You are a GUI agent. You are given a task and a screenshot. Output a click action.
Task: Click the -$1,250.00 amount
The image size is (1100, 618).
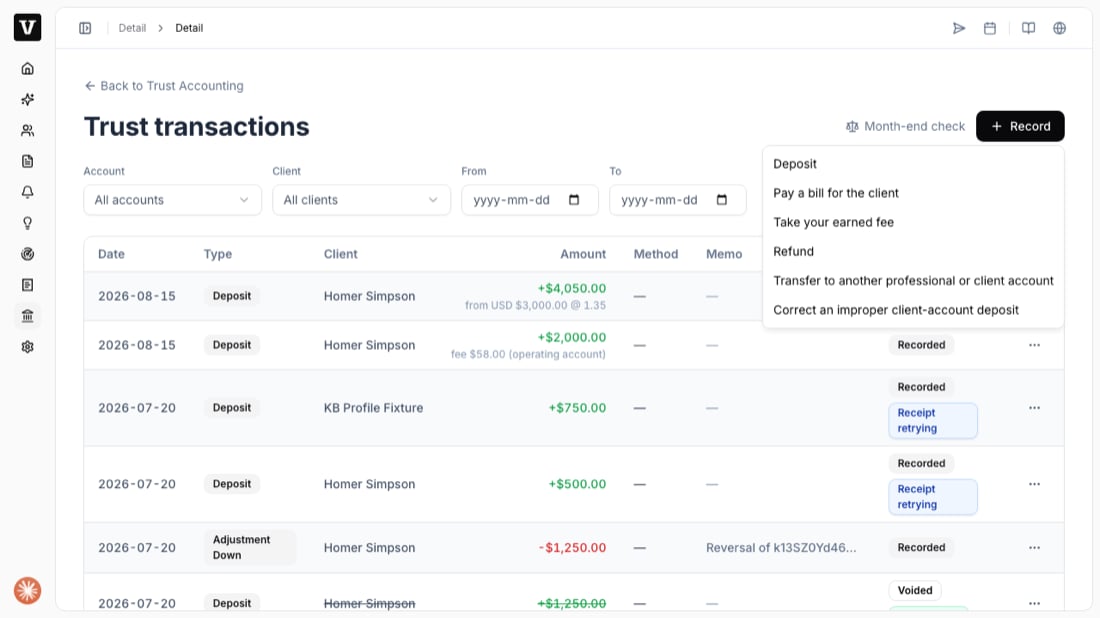point(572,547)
